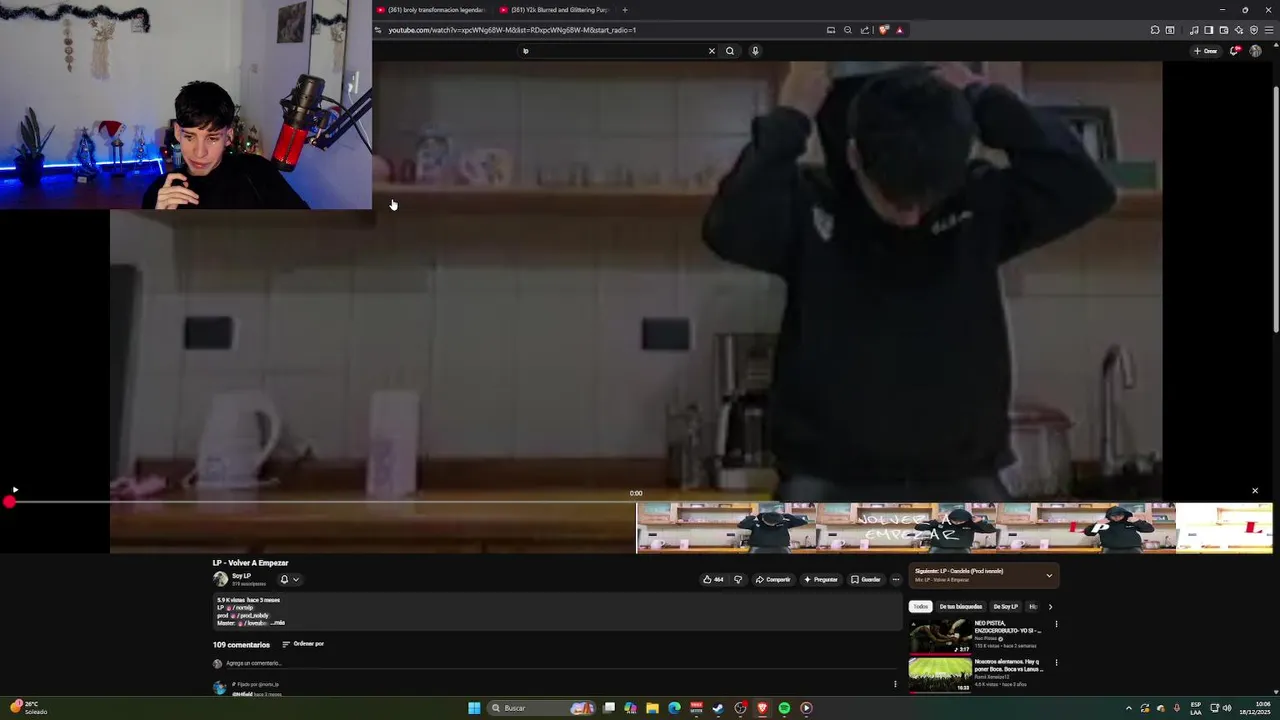The image size is (1280, 720).
Task: Click the 109 comentarios heading
Action: (x=241, y=645)
